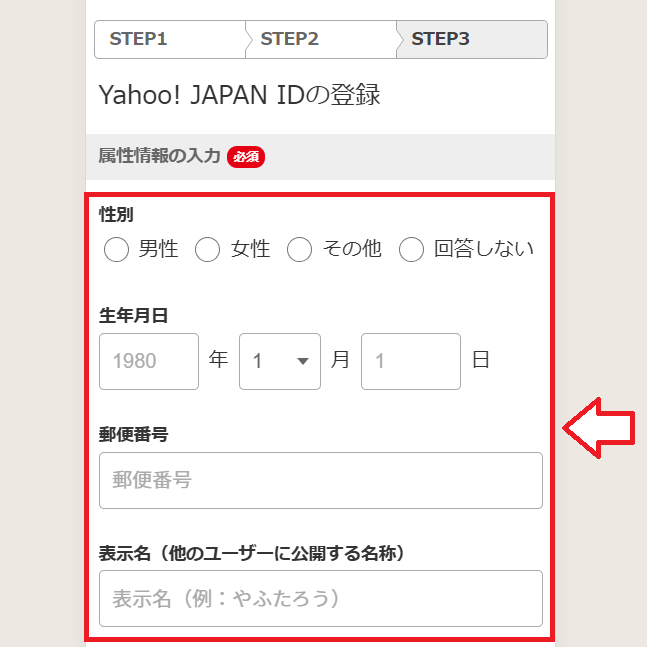Click the red 必須 required badge
This screenshot has height=647, width=647.
click(x=246, y=157)
